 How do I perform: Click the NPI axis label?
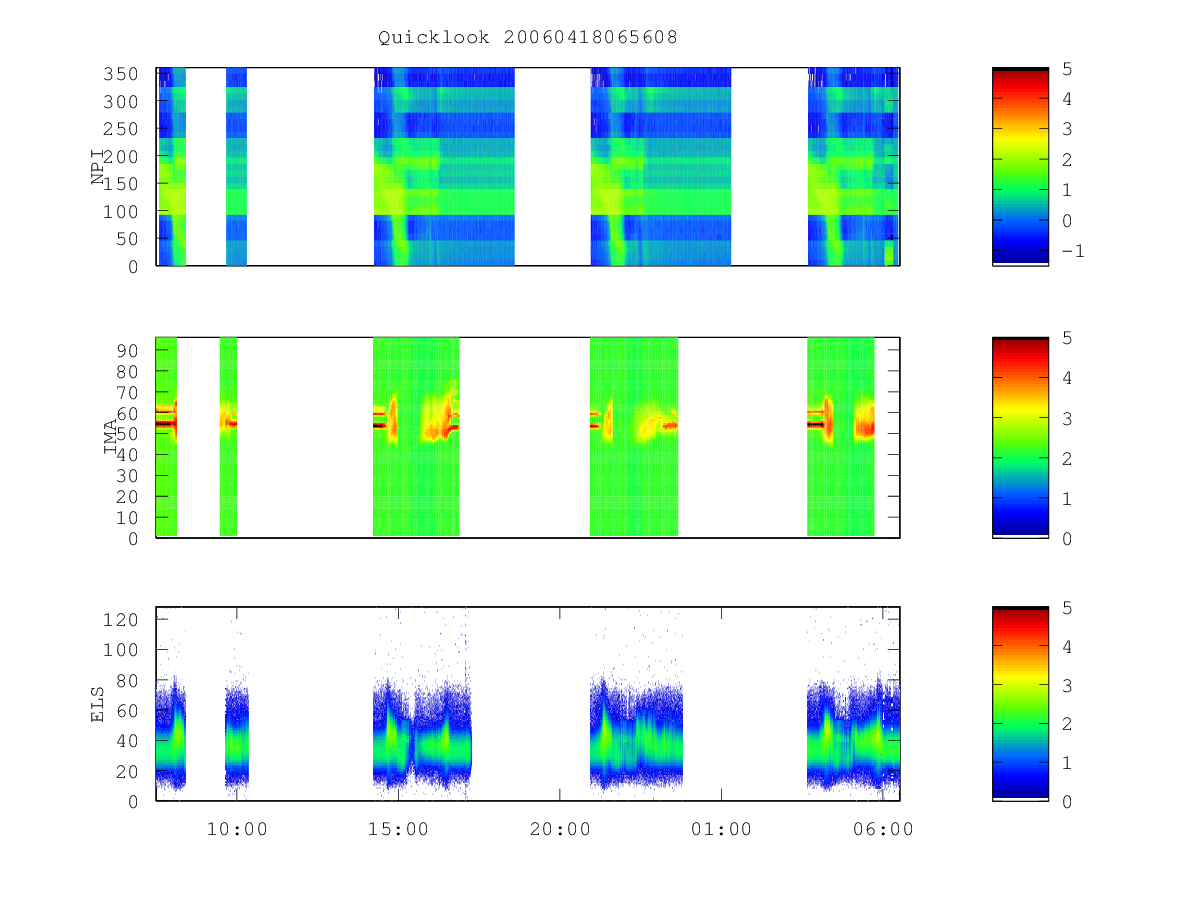tap(99, 167)
